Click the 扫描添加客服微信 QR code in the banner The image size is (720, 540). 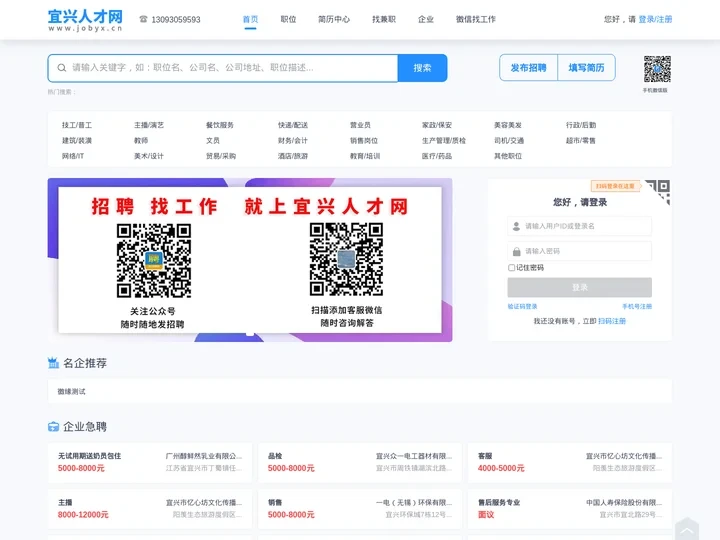(346, 259)
